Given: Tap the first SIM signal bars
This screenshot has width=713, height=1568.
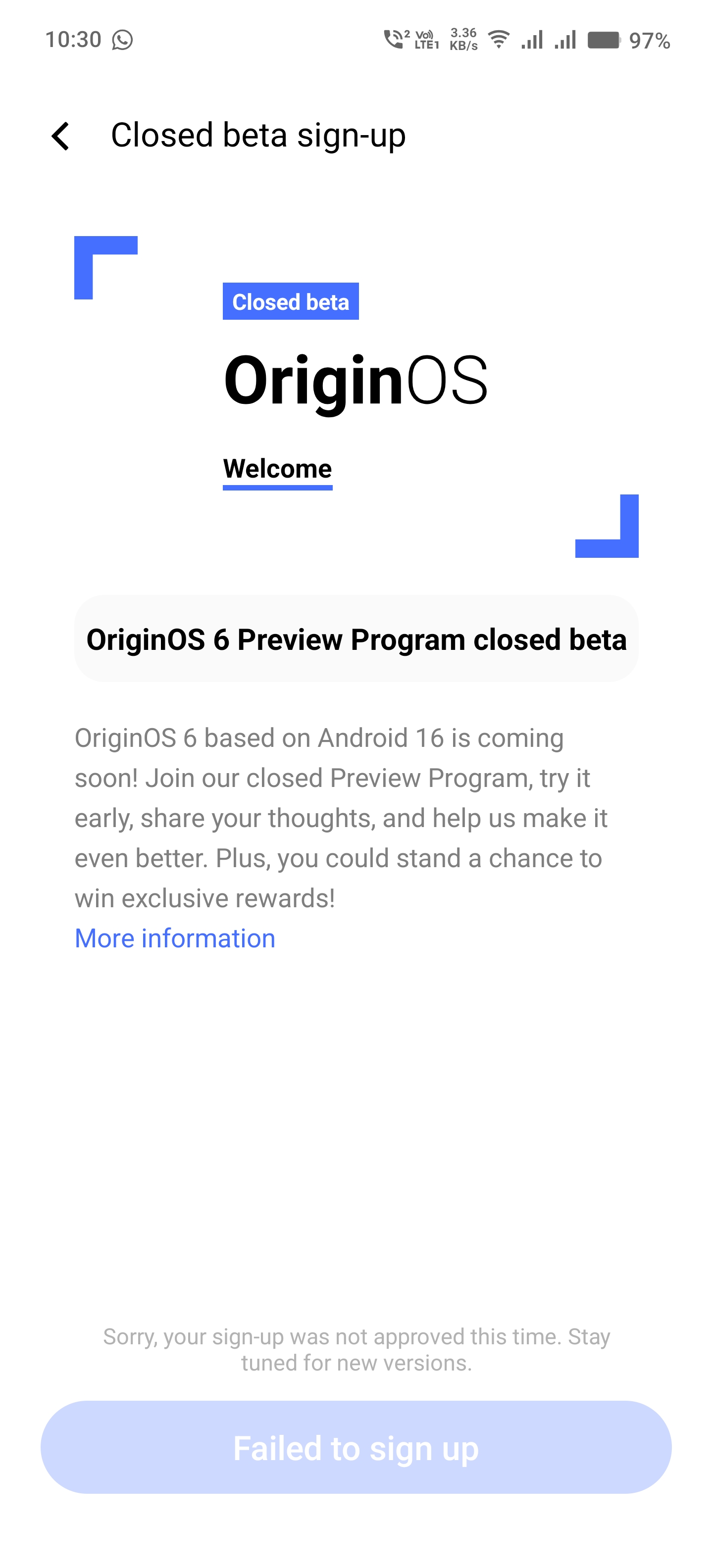Looking at the screenshot, I should point(532,40).
